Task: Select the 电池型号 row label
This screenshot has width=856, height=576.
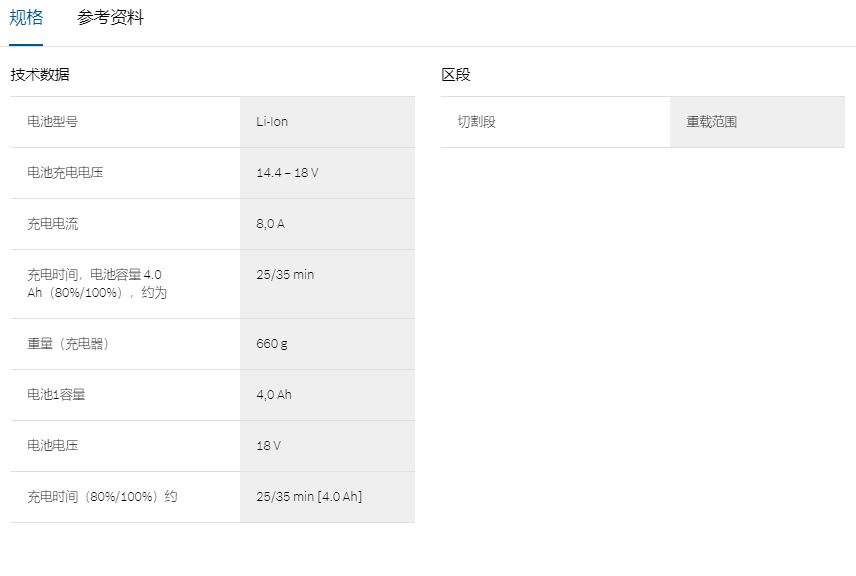Action: [x=52, y=122]
